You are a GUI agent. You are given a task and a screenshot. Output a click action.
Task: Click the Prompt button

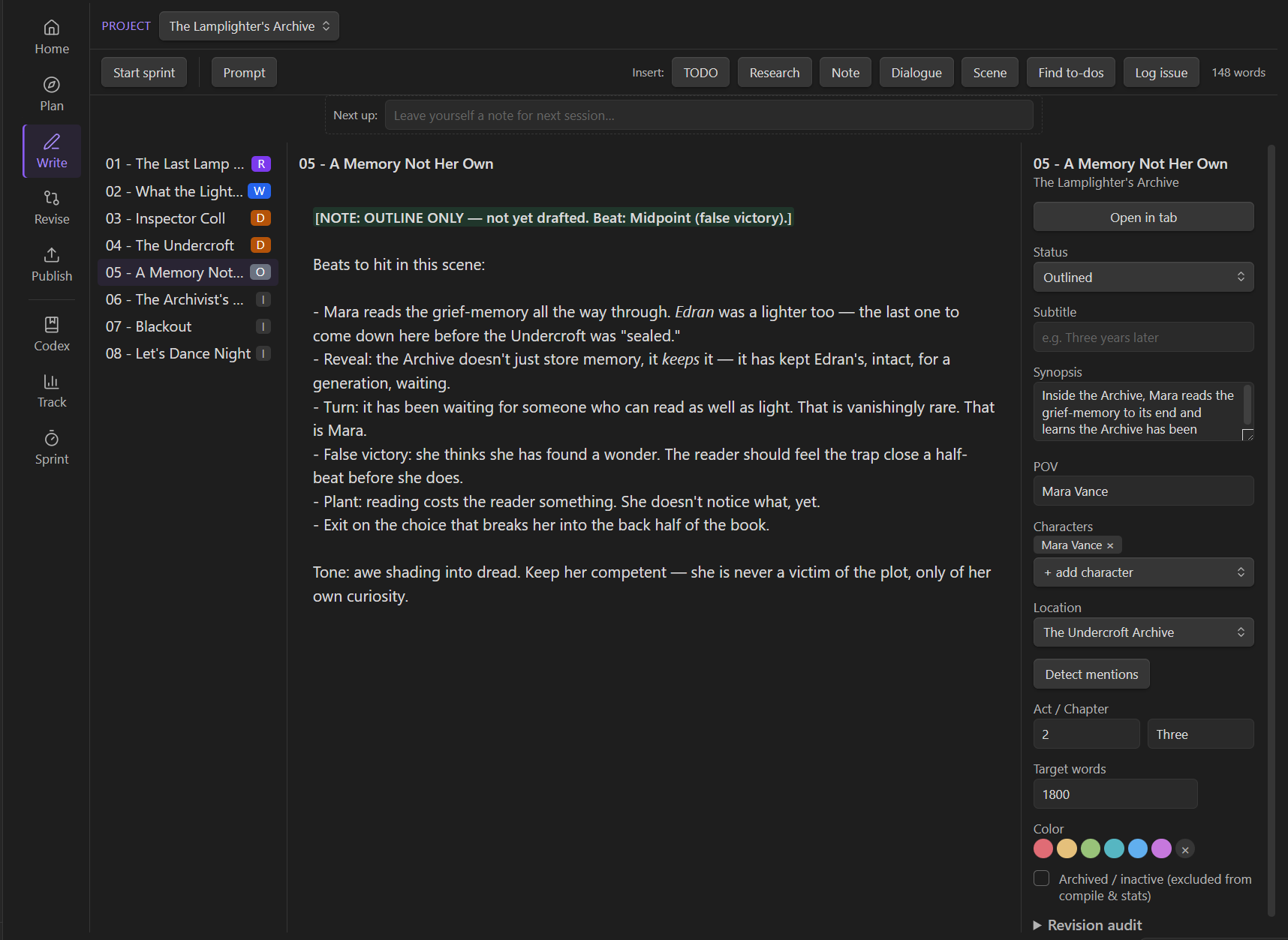(244, 73)
